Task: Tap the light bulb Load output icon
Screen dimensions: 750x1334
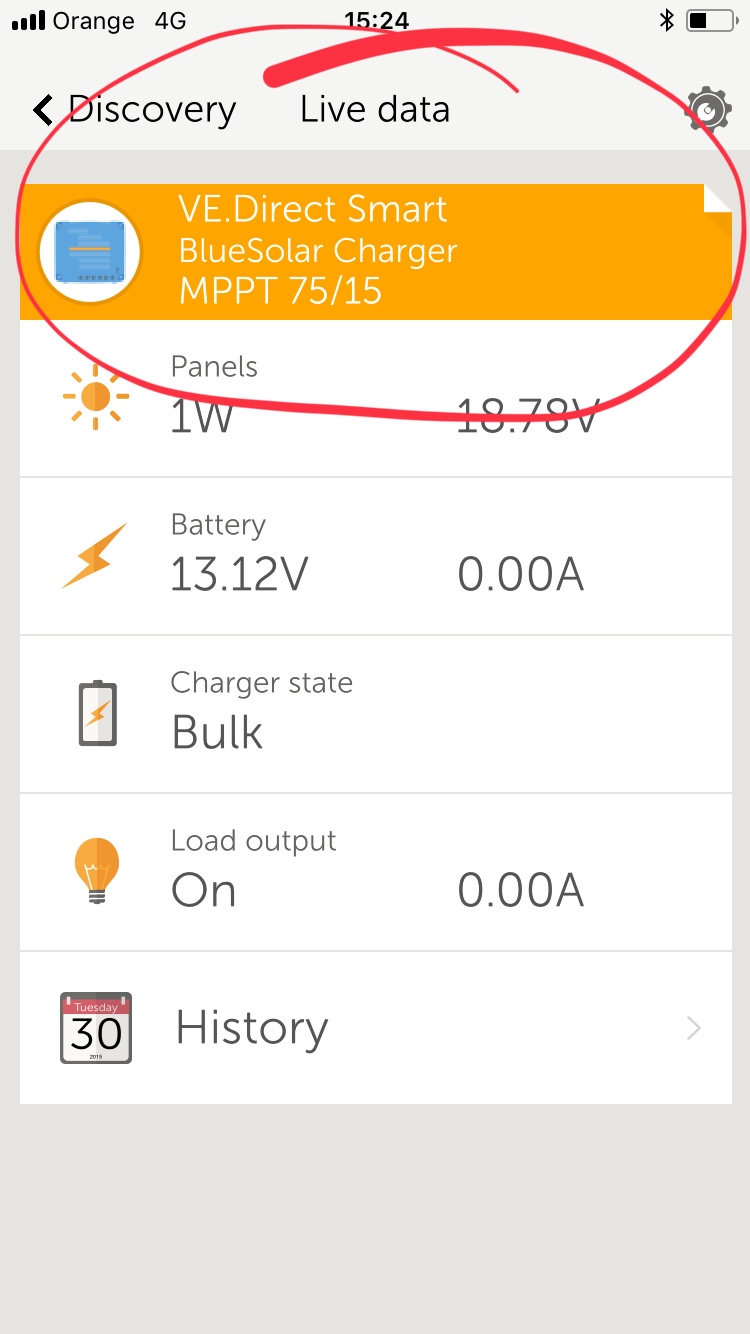Action: click(97, 871)
